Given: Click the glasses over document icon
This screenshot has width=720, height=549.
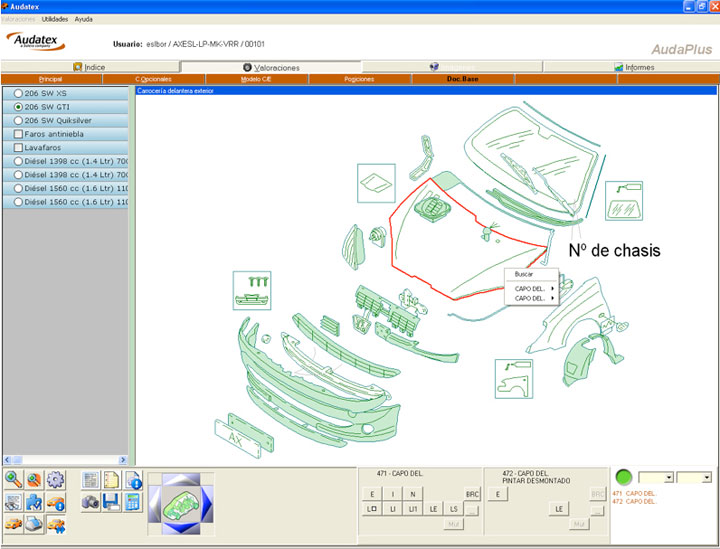Looking at the screenshot, I should (14, 502).
